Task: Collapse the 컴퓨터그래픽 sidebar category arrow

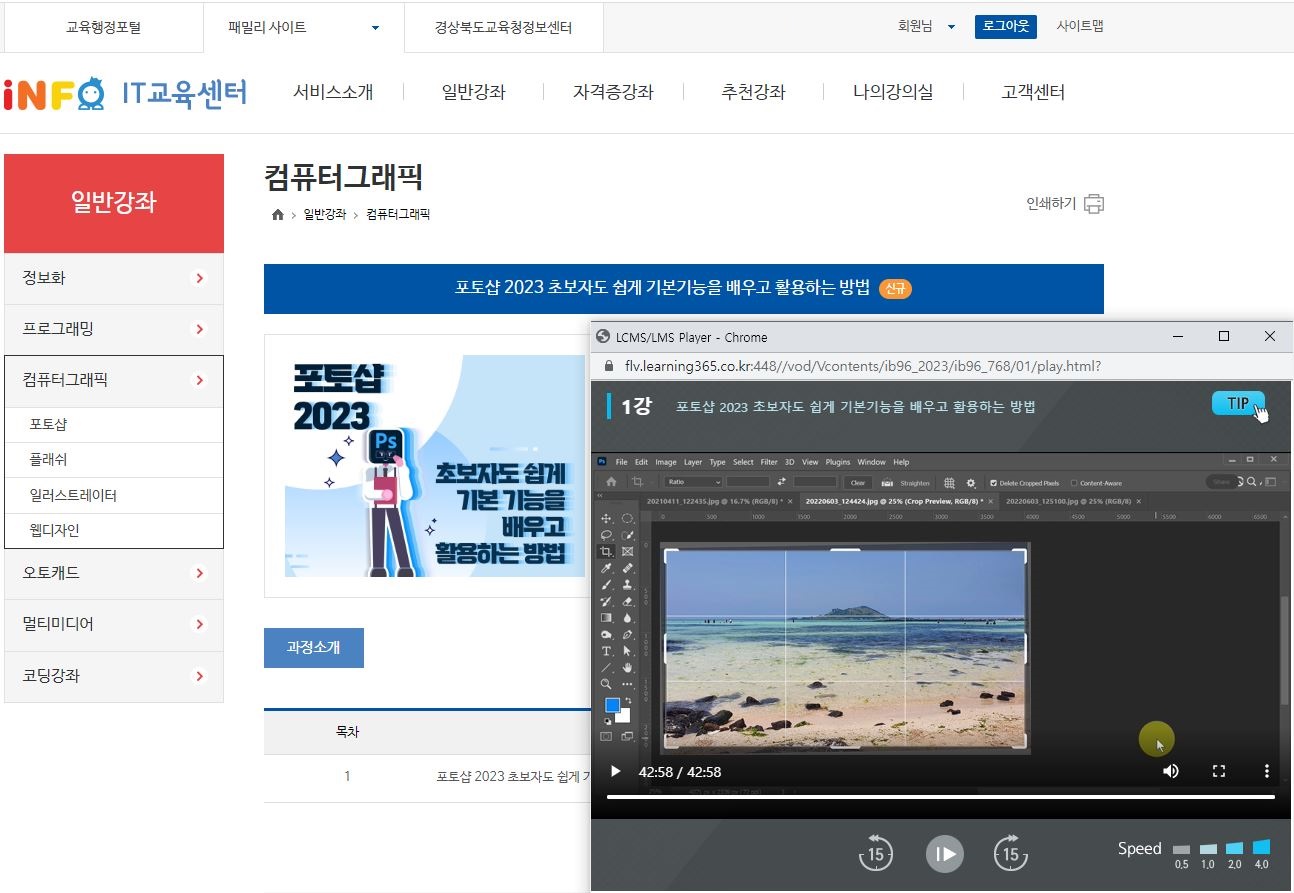Action: (200, 381)
